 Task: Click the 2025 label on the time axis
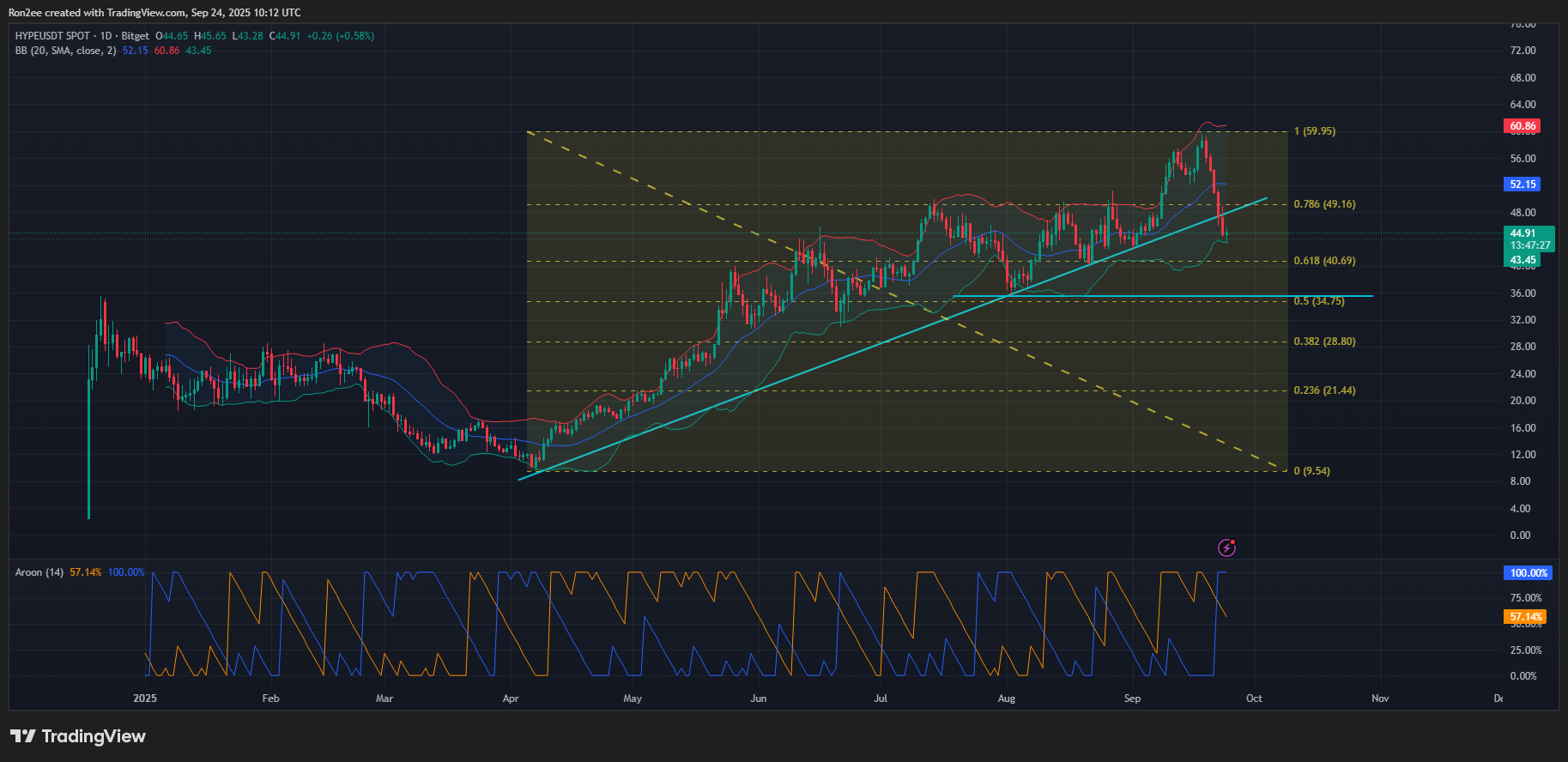point(145,698)
